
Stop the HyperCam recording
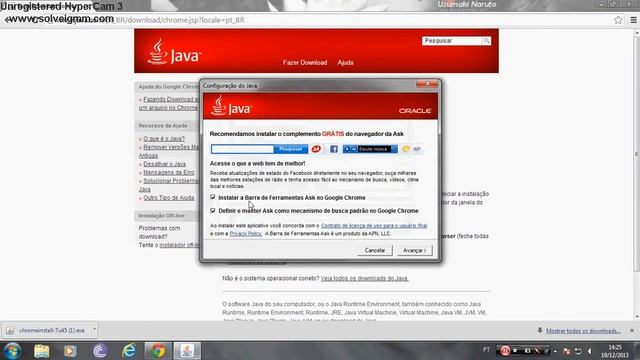(x=516, y=351)
